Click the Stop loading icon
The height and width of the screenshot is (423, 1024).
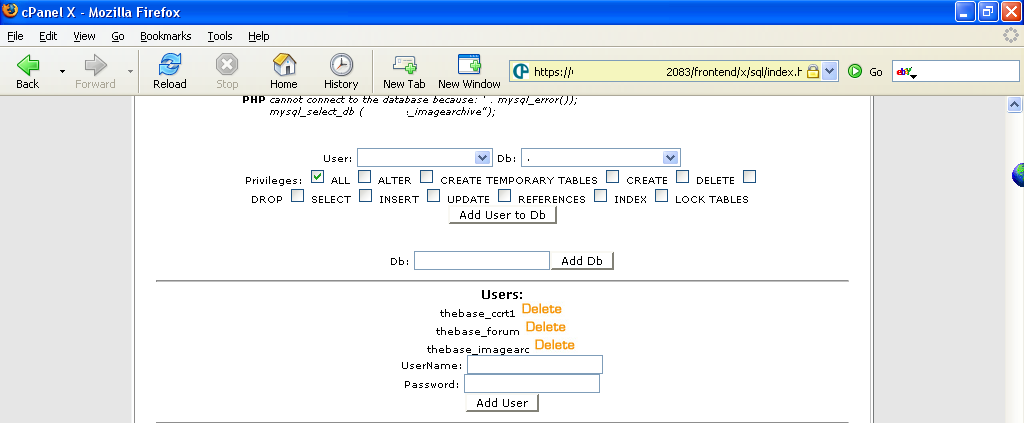coord(227,65)
